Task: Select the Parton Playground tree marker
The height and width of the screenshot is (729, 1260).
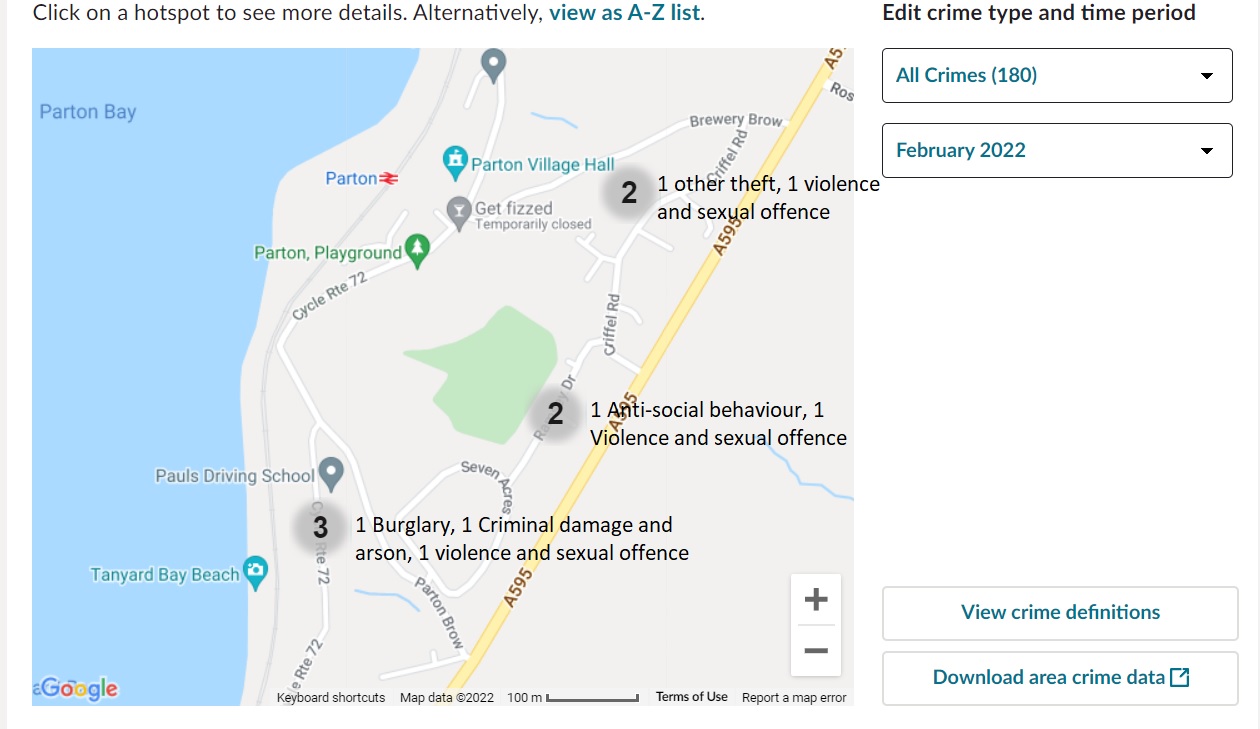Action: (x=417, y=250)
